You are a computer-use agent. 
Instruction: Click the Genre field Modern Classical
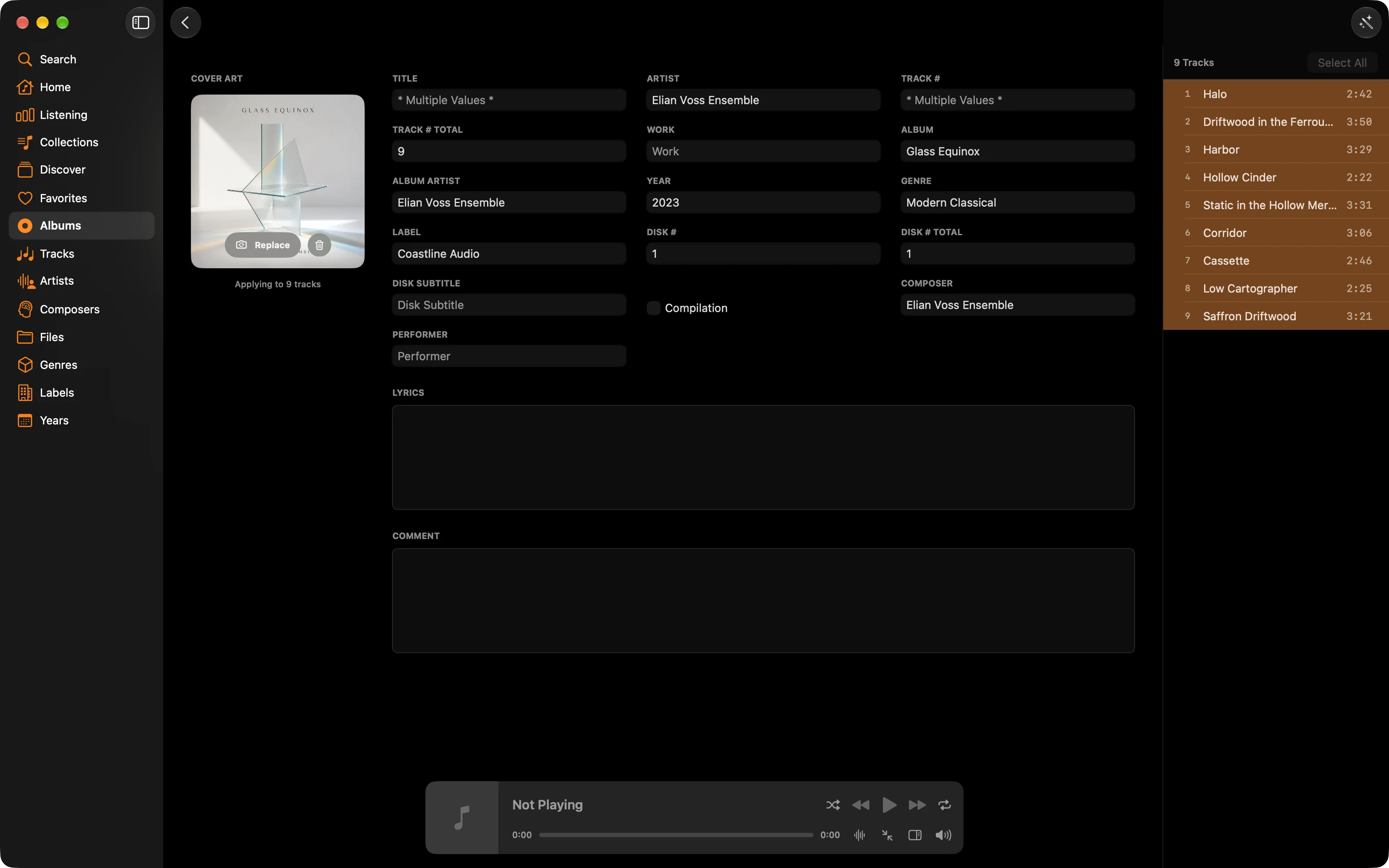tap(1017, 202)
